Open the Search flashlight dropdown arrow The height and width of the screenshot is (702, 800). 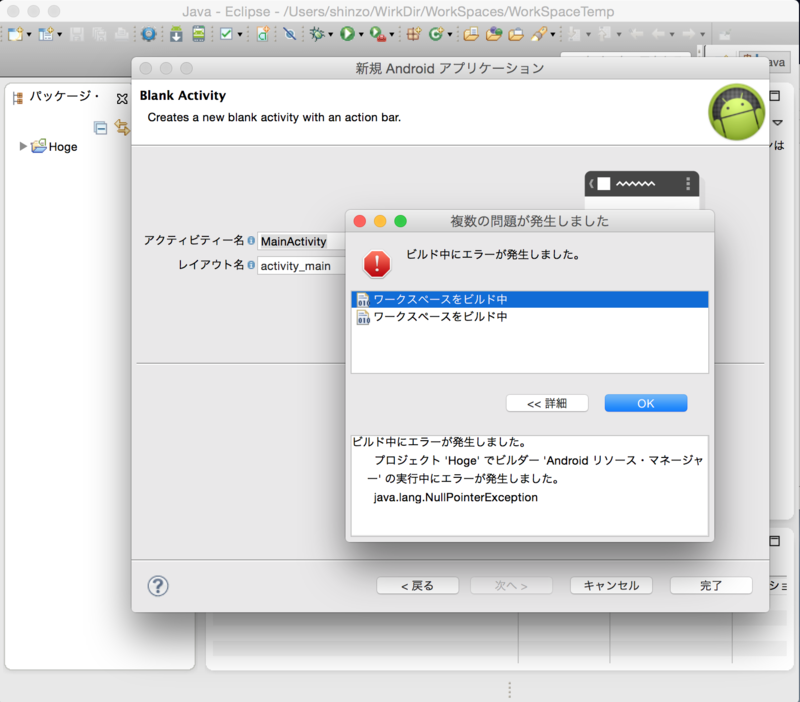pyautogui.click(x=553, y=35)
